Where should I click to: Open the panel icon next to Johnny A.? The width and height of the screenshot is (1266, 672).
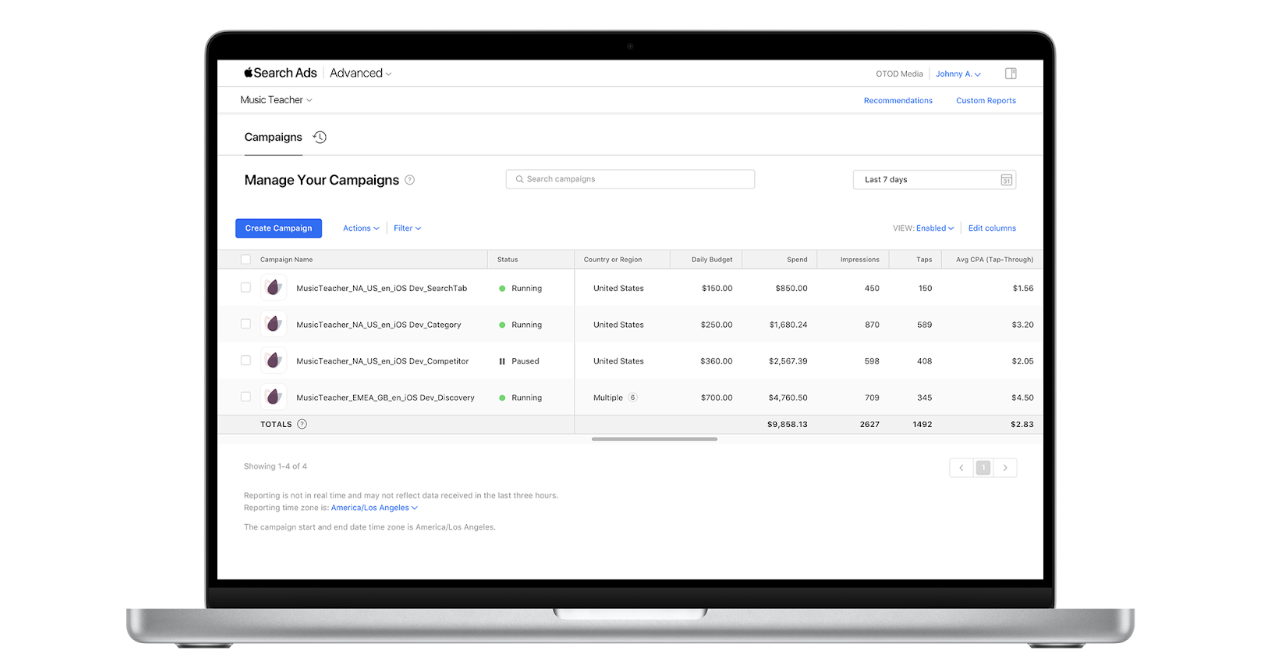pyautogui.click(x=1011, y=74)
